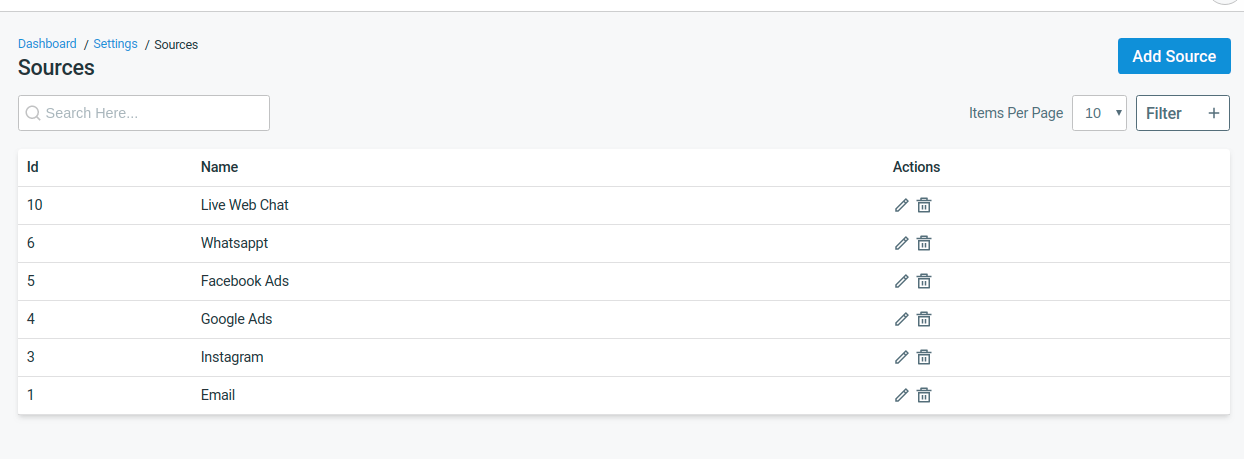Expand the Filter panel

(1182, 113)
